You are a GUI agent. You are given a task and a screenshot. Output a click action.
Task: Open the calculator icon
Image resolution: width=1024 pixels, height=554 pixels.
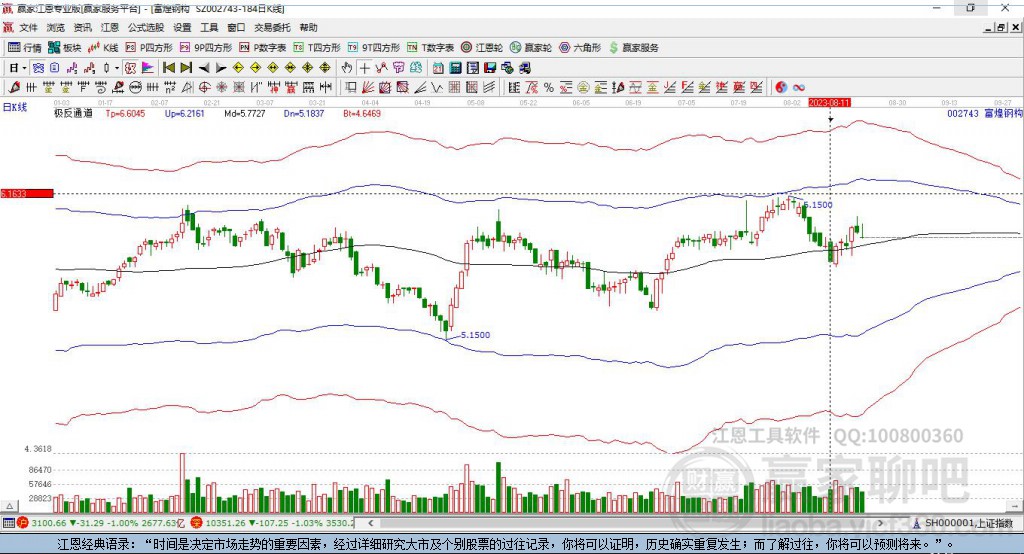455,68
